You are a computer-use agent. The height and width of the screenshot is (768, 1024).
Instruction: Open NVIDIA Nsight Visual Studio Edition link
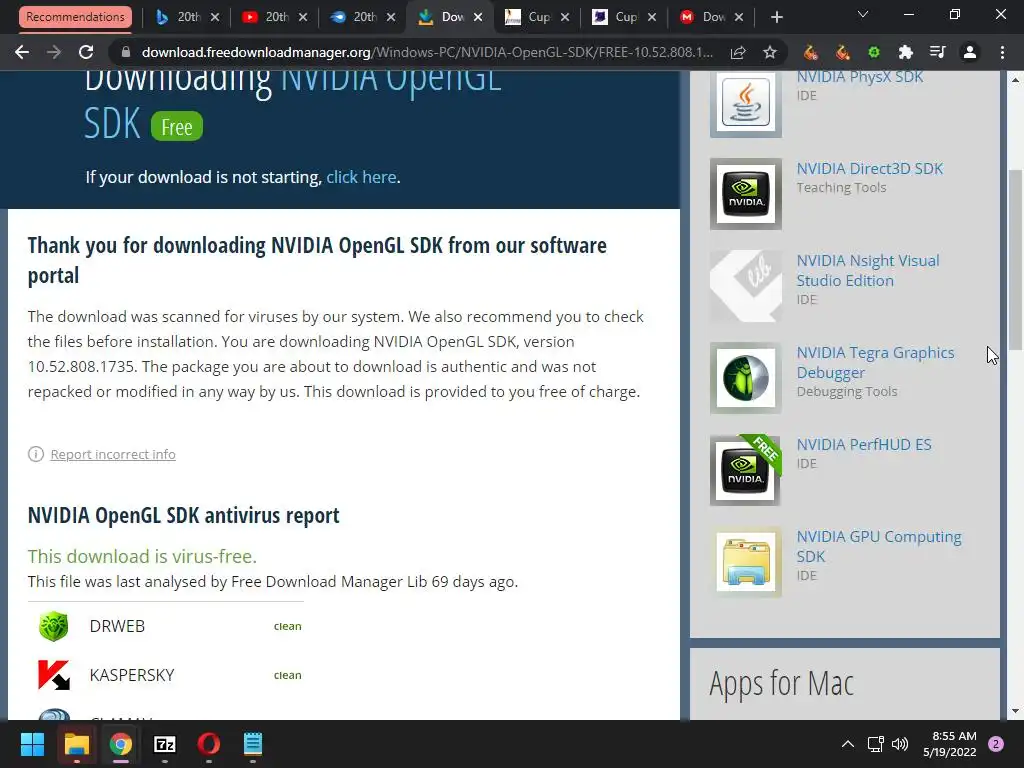(868, 270)
